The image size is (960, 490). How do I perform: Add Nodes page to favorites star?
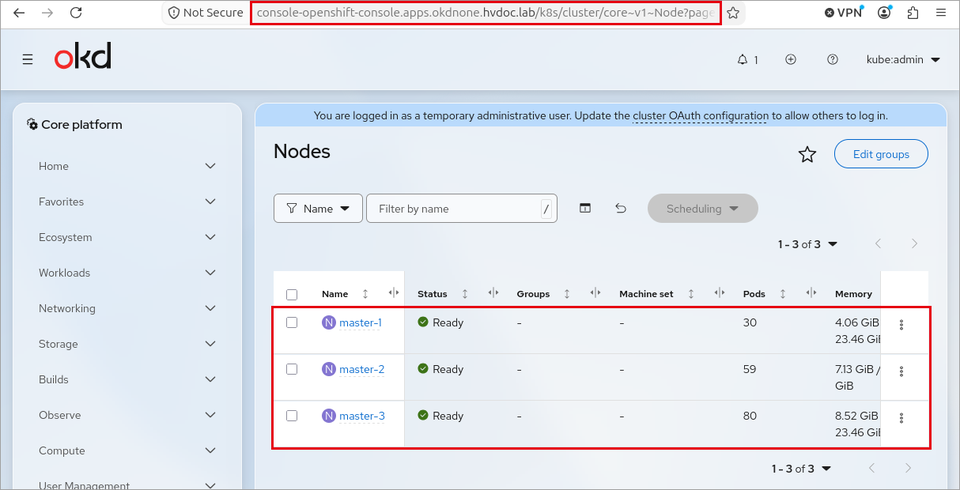(x=807, y=155)
